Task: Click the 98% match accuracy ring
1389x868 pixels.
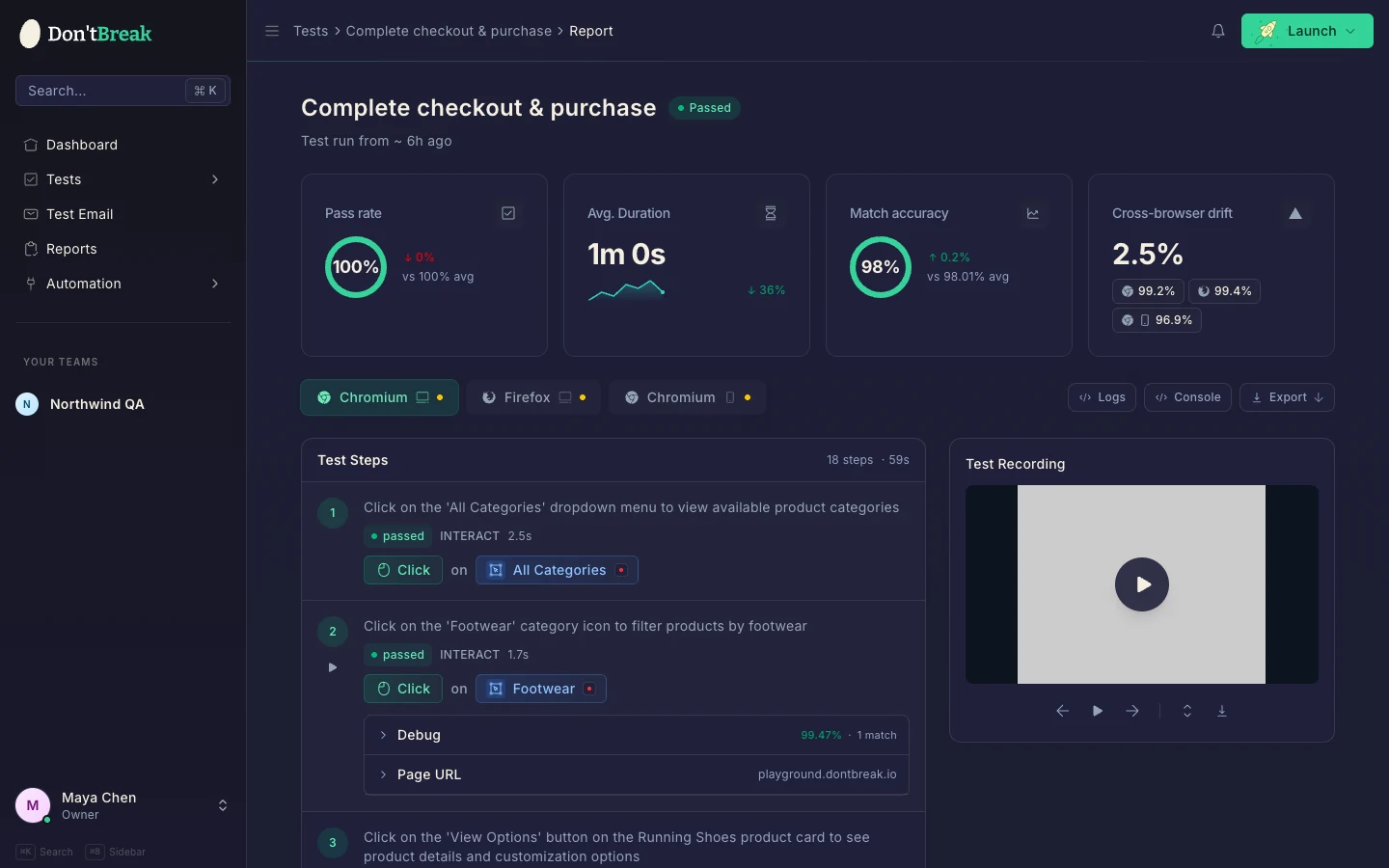Action: pyautogui.click(x=881, y=267)
